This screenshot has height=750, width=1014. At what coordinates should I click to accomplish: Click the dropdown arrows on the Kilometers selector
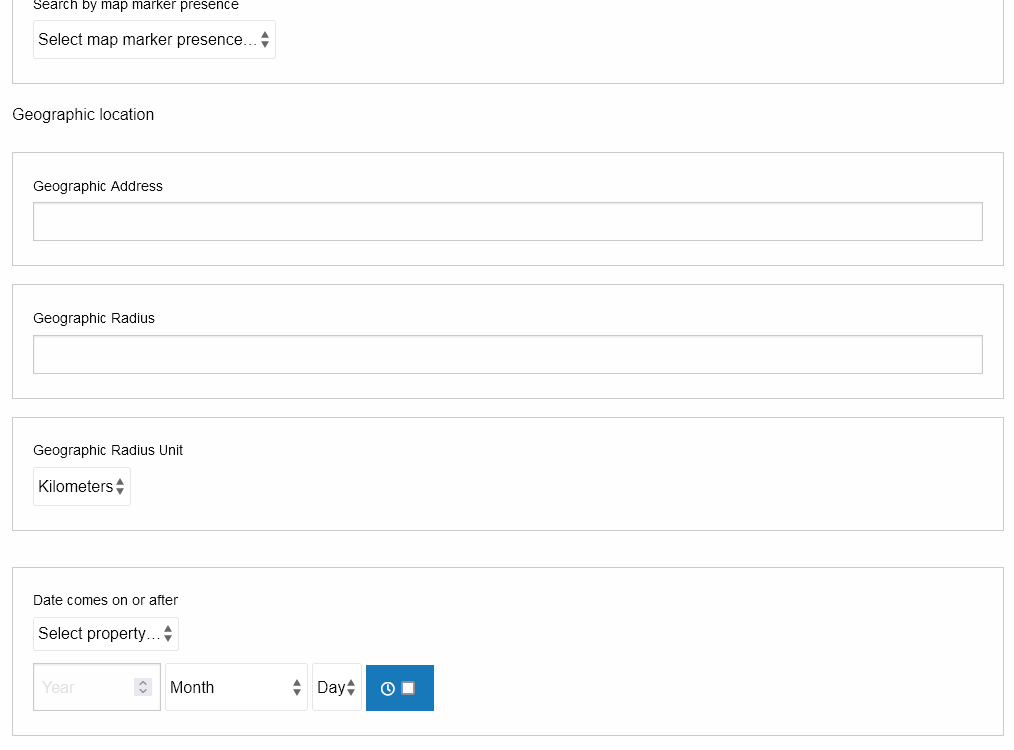click(122, 486)
